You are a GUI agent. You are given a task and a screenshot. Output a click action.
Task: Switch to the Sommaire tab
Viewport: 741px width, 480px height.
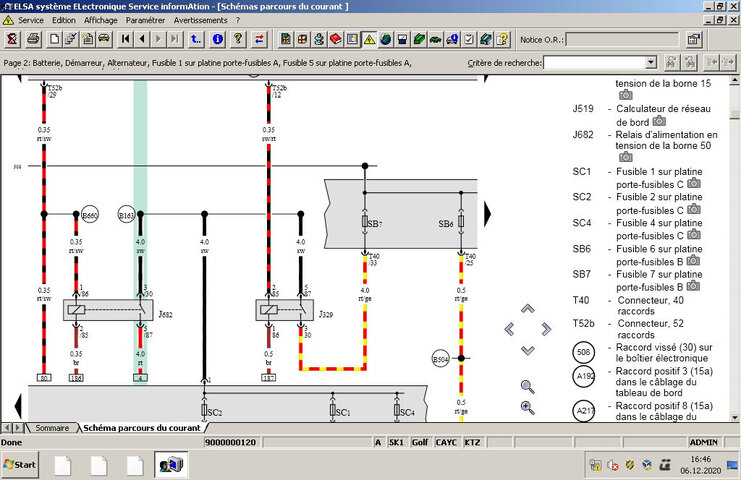[52, 428]
